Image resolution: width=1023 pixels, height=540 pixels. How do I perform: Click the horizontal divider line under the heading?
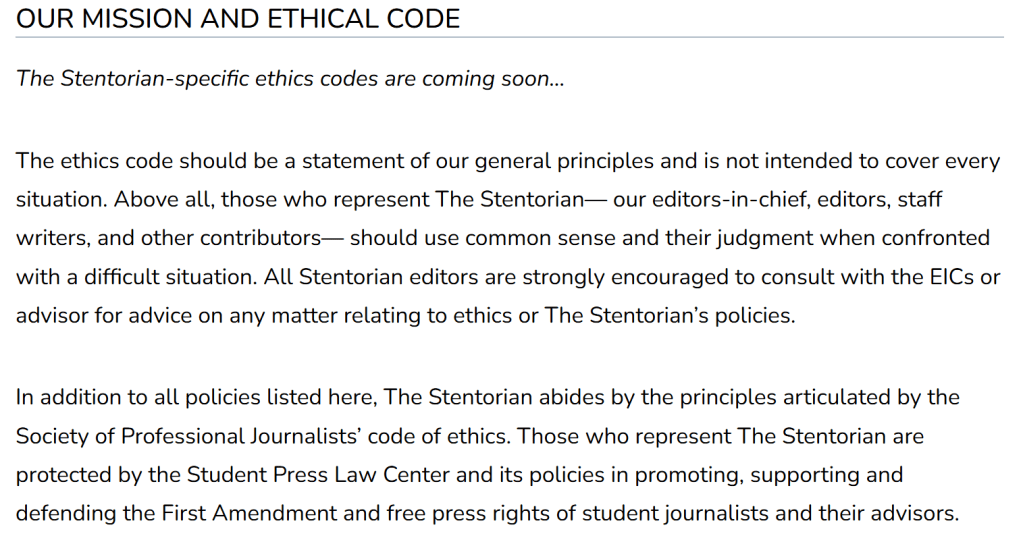pyautogui.click(x=510, y=38)
